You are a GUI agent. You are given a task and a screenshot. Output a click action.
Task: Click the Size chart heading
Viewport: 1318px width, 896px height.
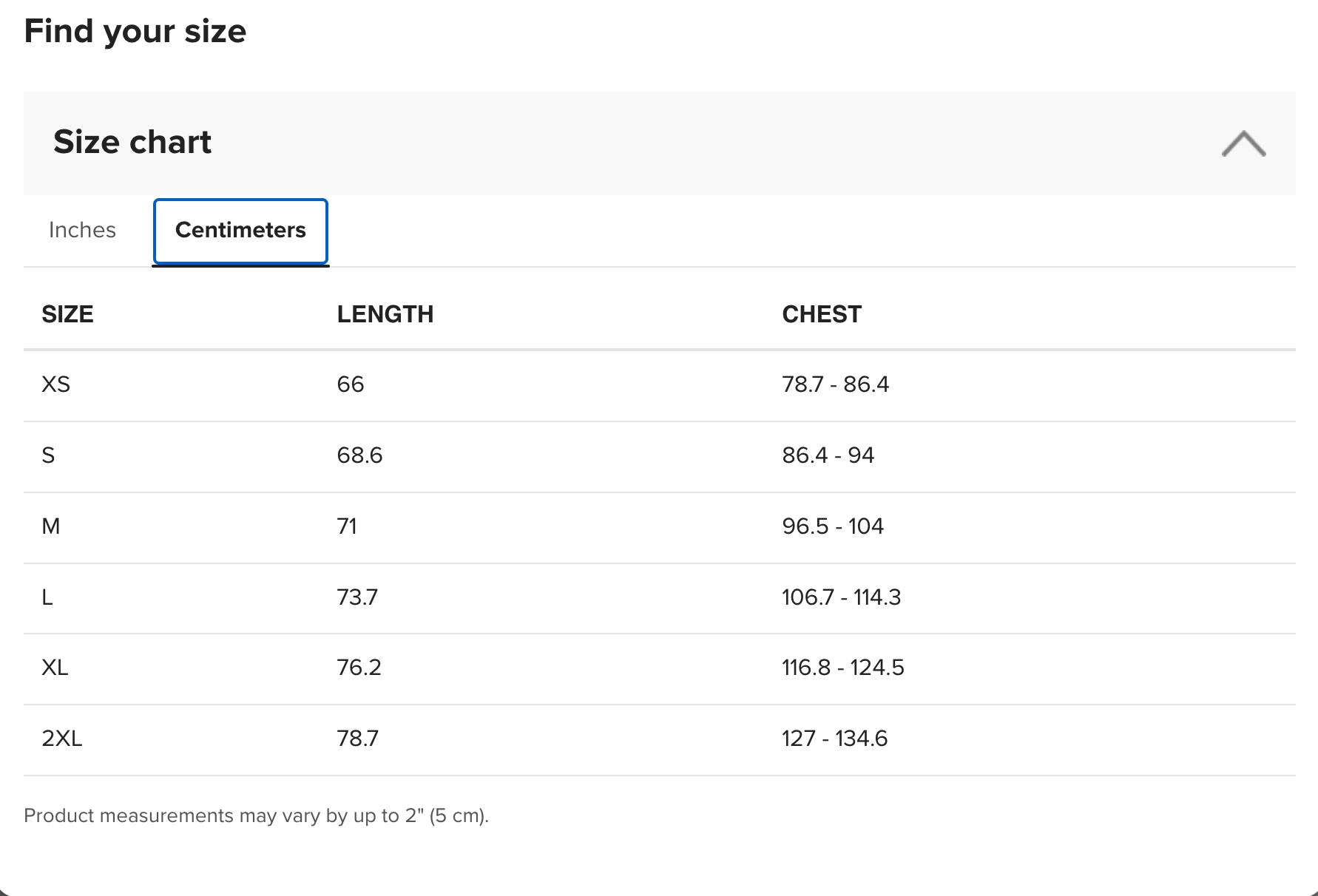coord(132,142)
